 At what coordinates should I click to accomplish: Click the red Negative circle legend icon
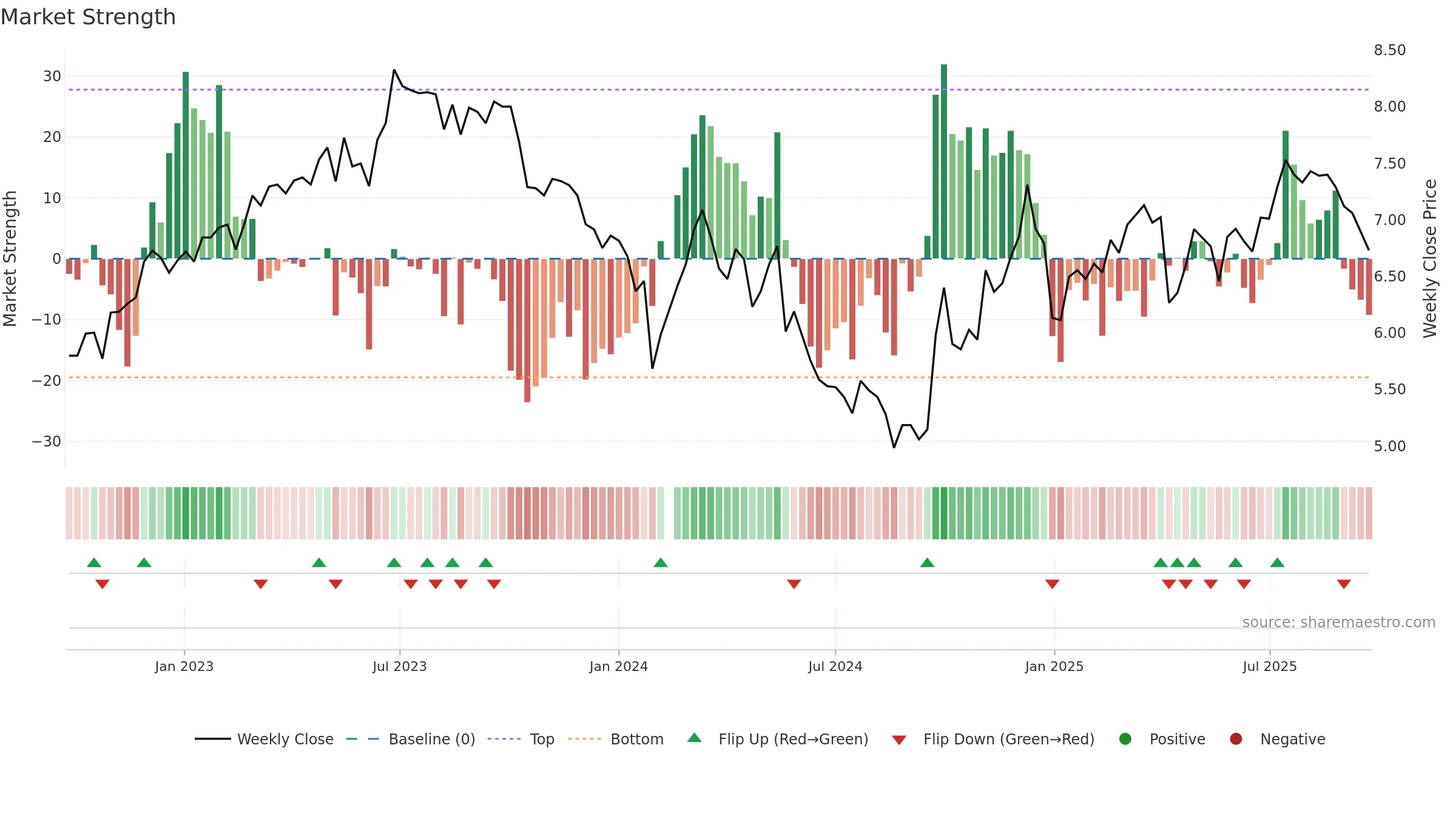pos(1236,739)
